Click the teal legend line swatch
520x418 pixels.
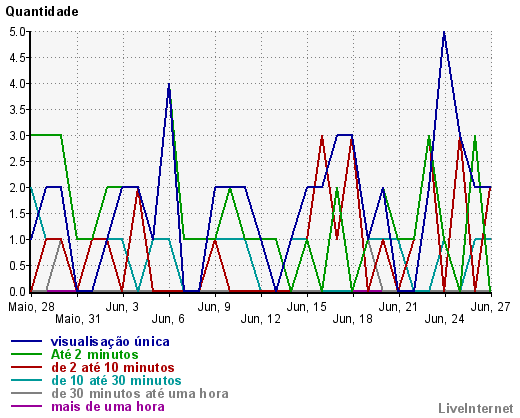[26, 380]
